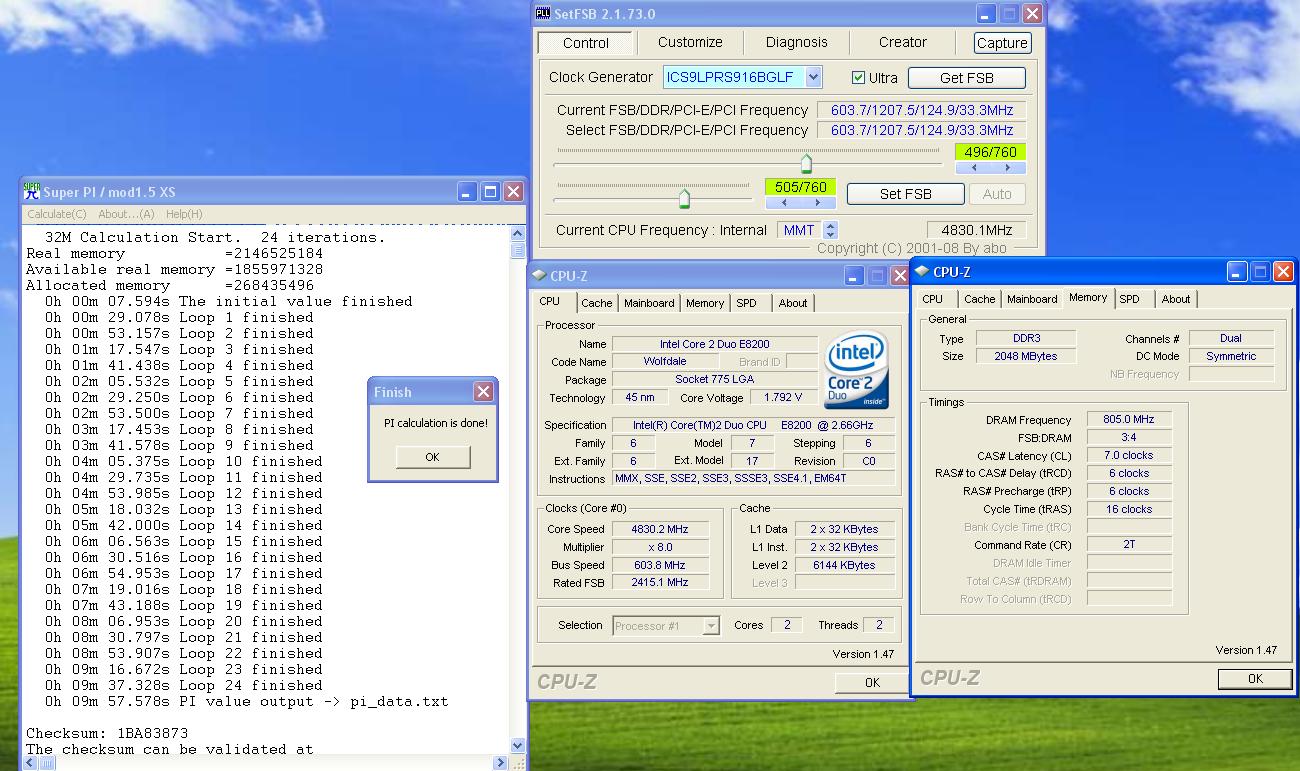Image resolution: width=1300 pixels, height=771 pixels.
Task: Click the 505/760 green value box
Action: point(800,187)
